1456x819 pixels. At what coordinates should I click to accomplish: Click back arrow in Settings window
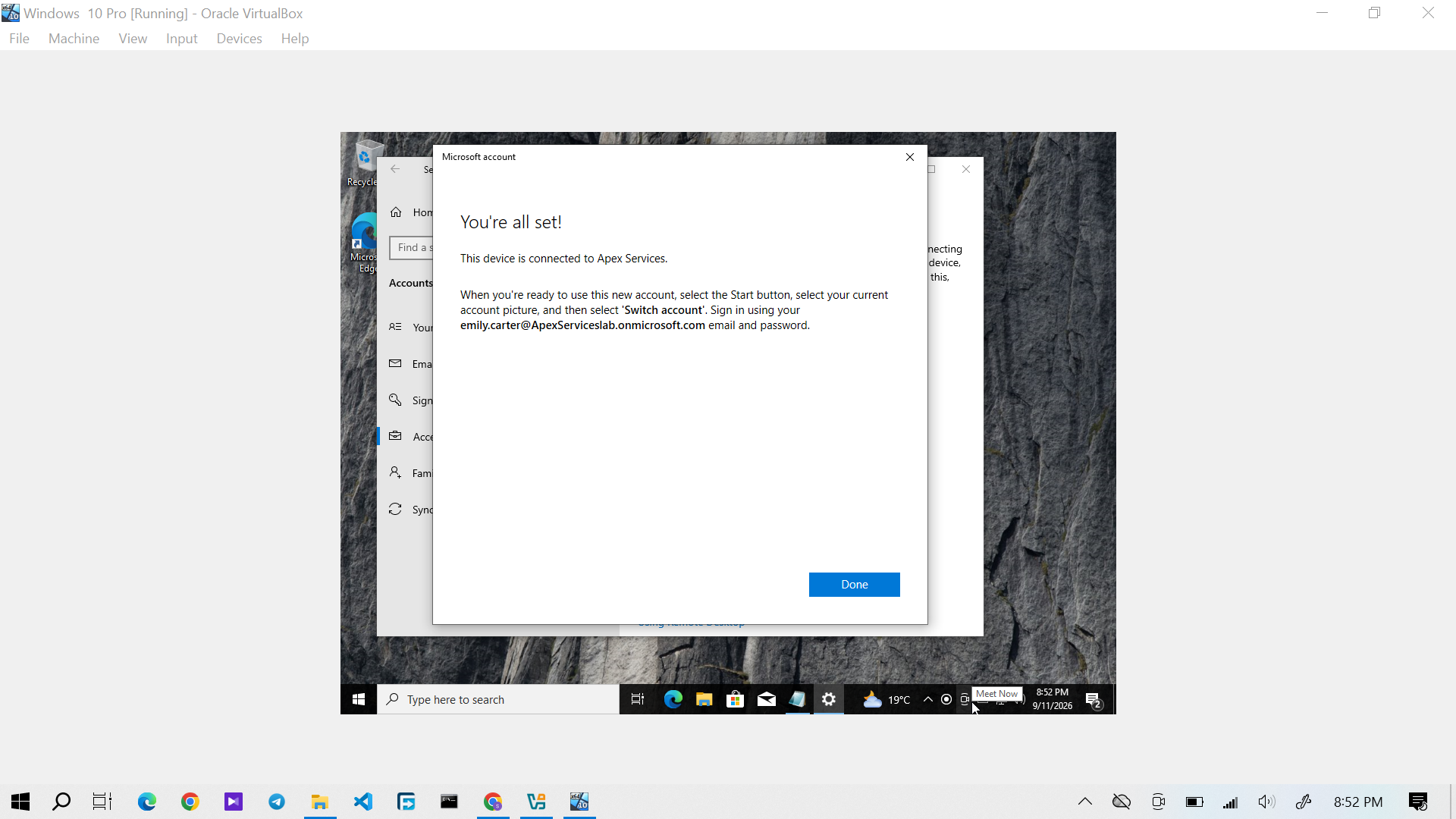pyautogui.click(x=395, y=169)
